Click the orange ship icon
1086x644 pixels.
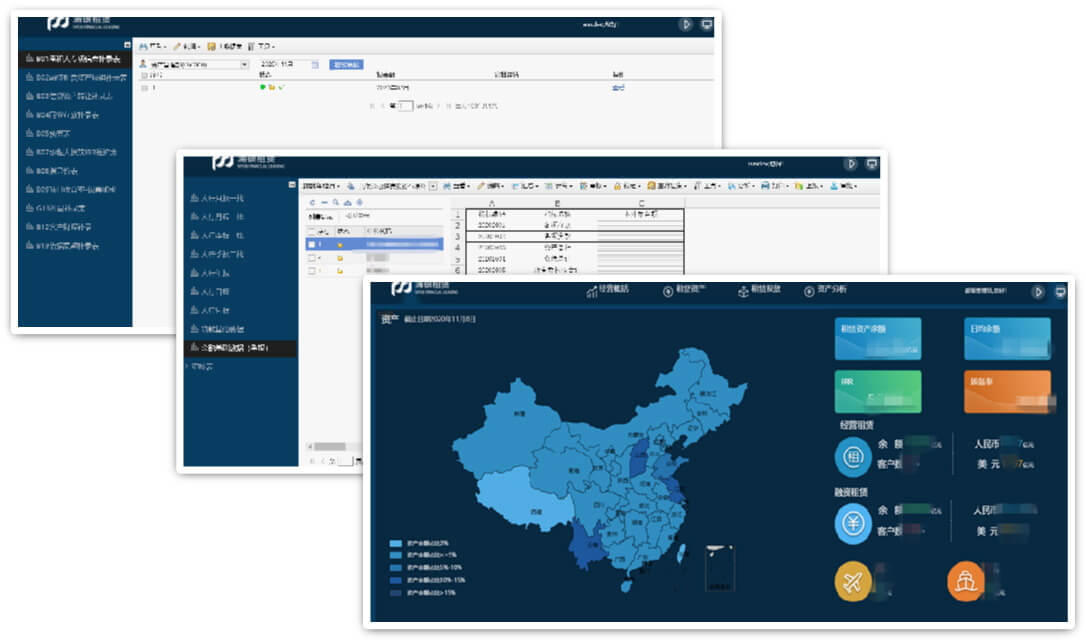pyautogui.click(x=966, y=584)
